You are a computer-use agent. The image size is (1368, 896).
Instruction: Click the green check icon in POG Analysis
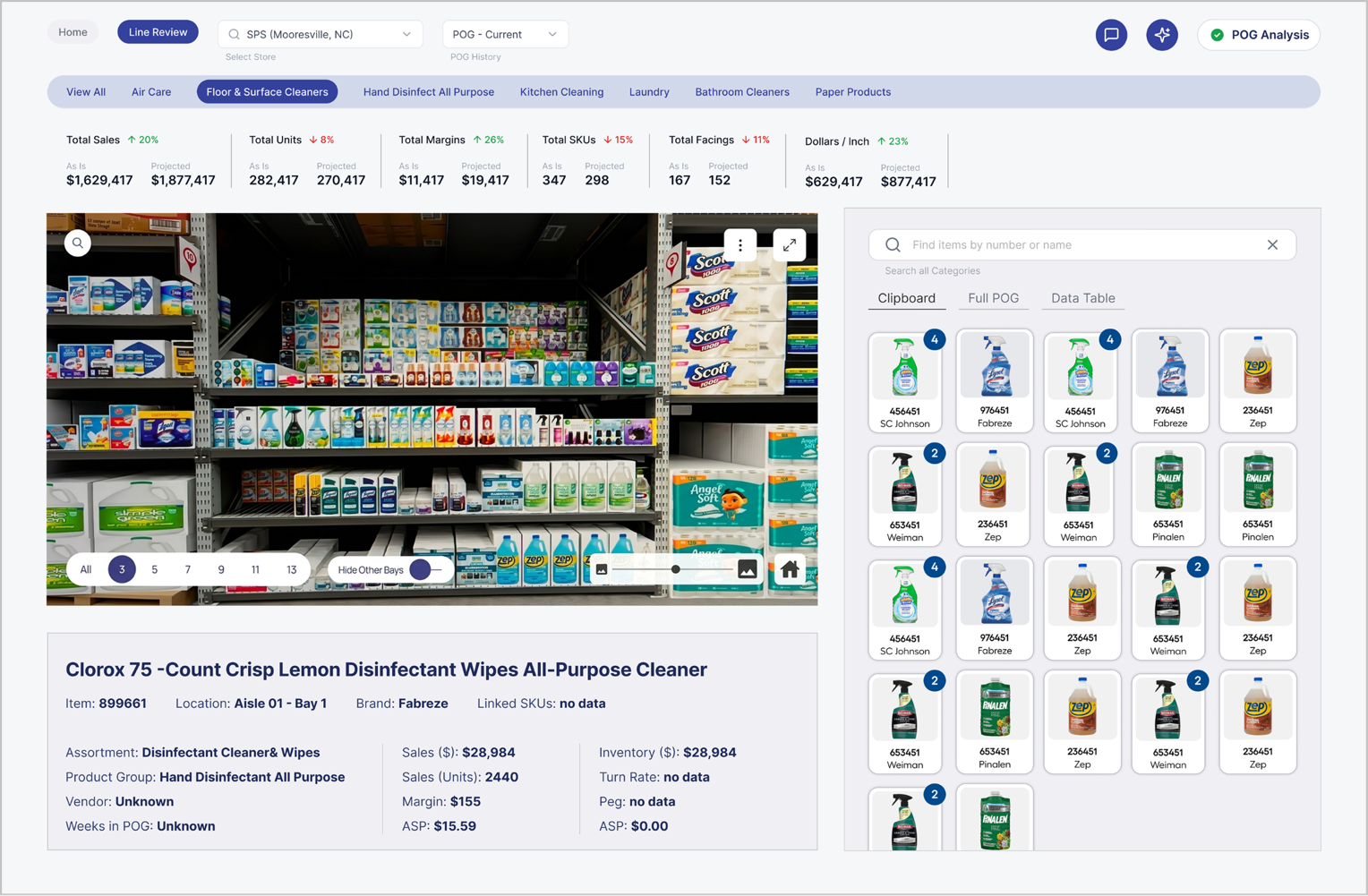pyautogui.click(x=1218, y=35)
